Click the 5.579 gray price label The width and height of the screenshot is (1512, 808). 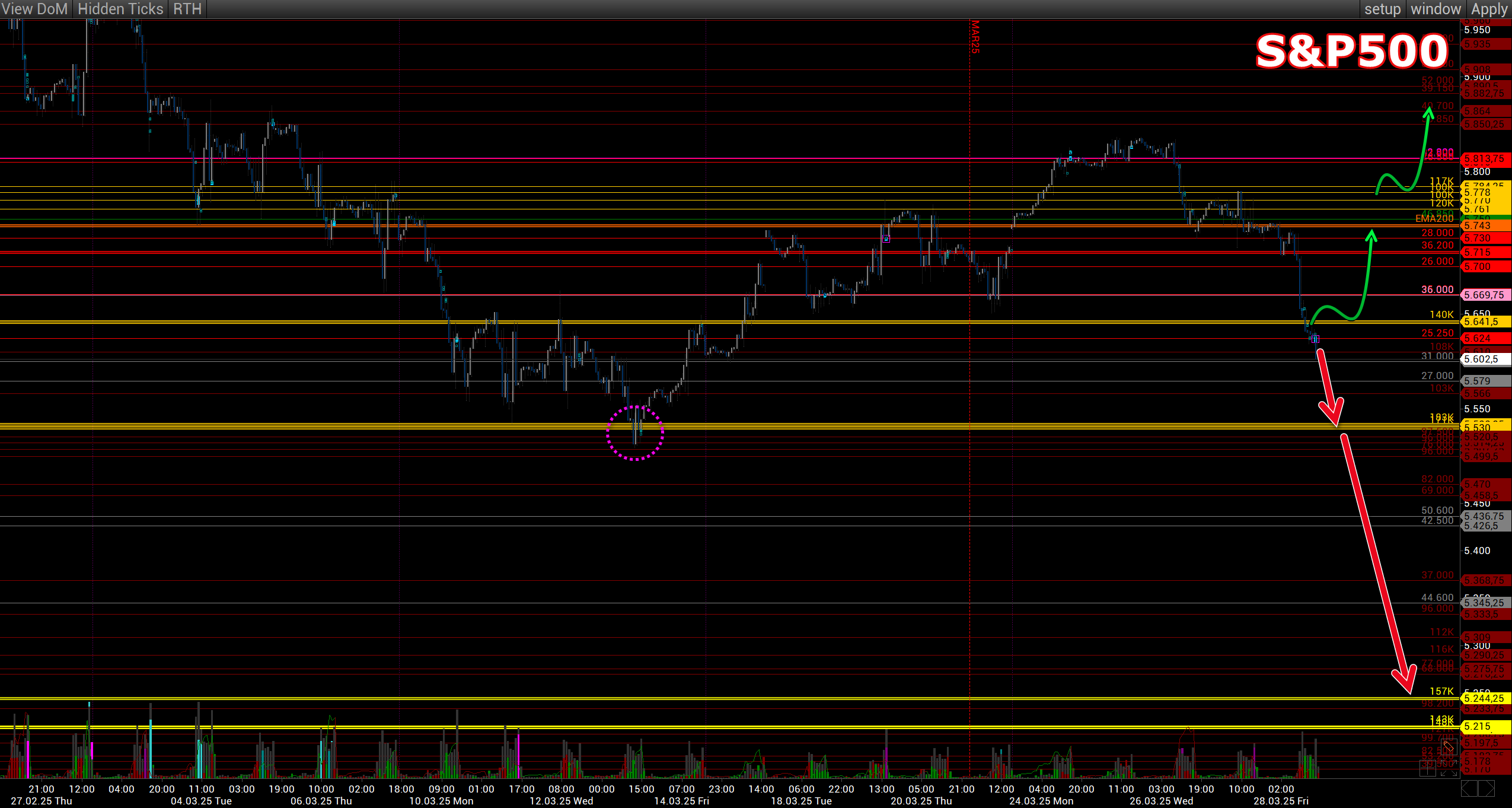(1486, 381)
